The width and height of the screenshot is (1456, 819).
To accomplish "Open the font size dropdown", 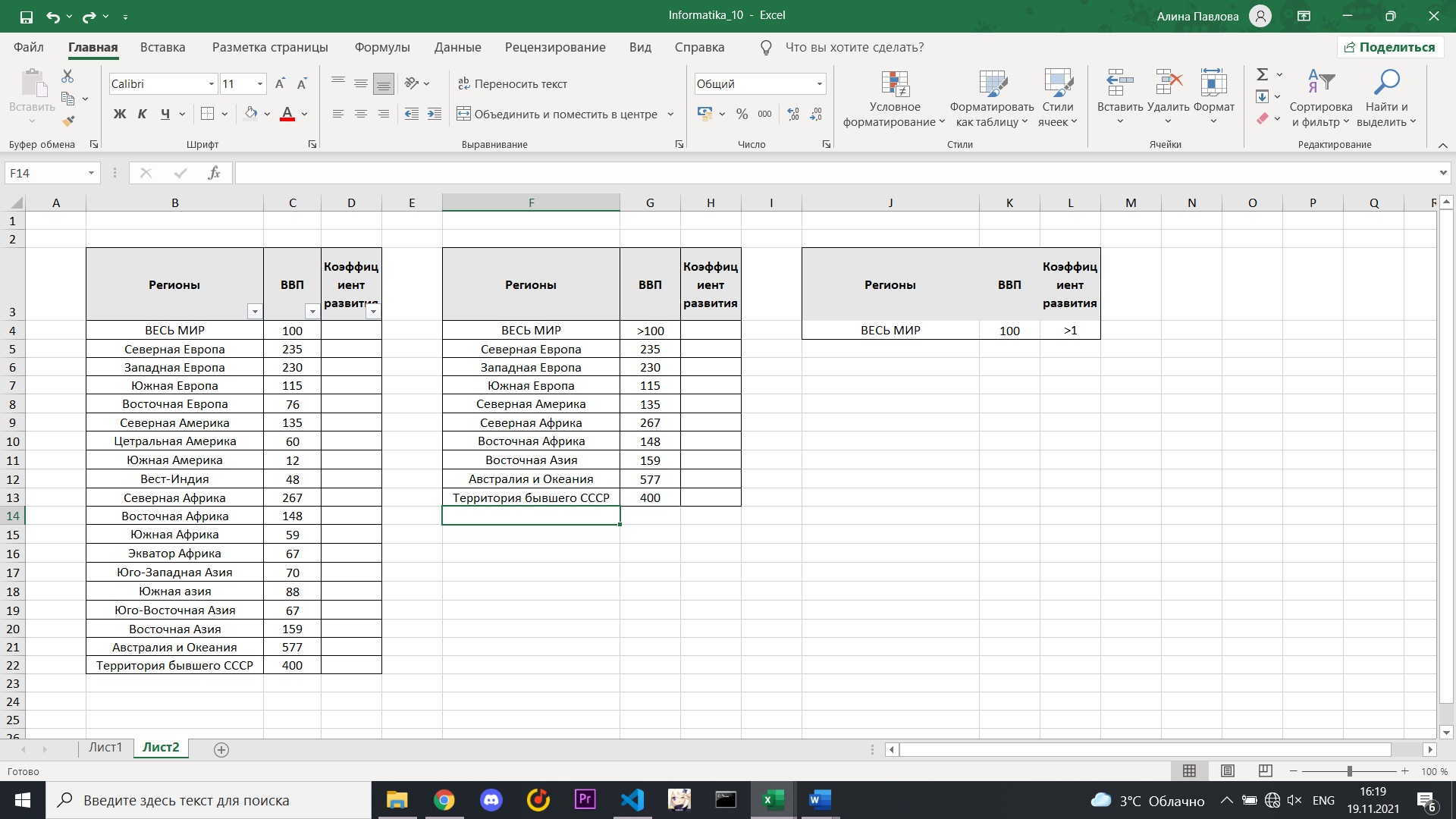I will coord(260,84).
